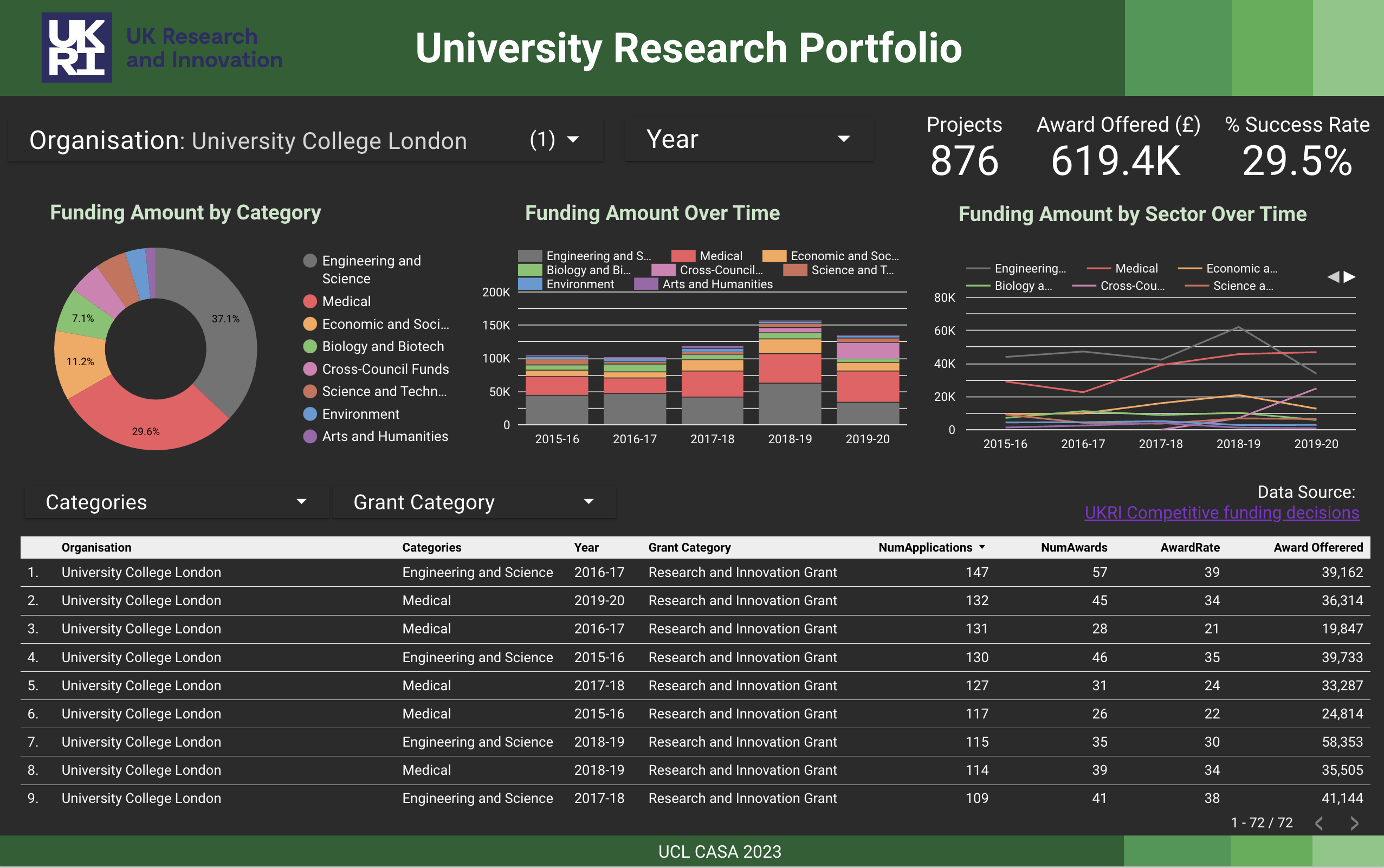Click Environment bar chart legend swatch
This screenshot has width=1384, height=868.
(530, 284)
